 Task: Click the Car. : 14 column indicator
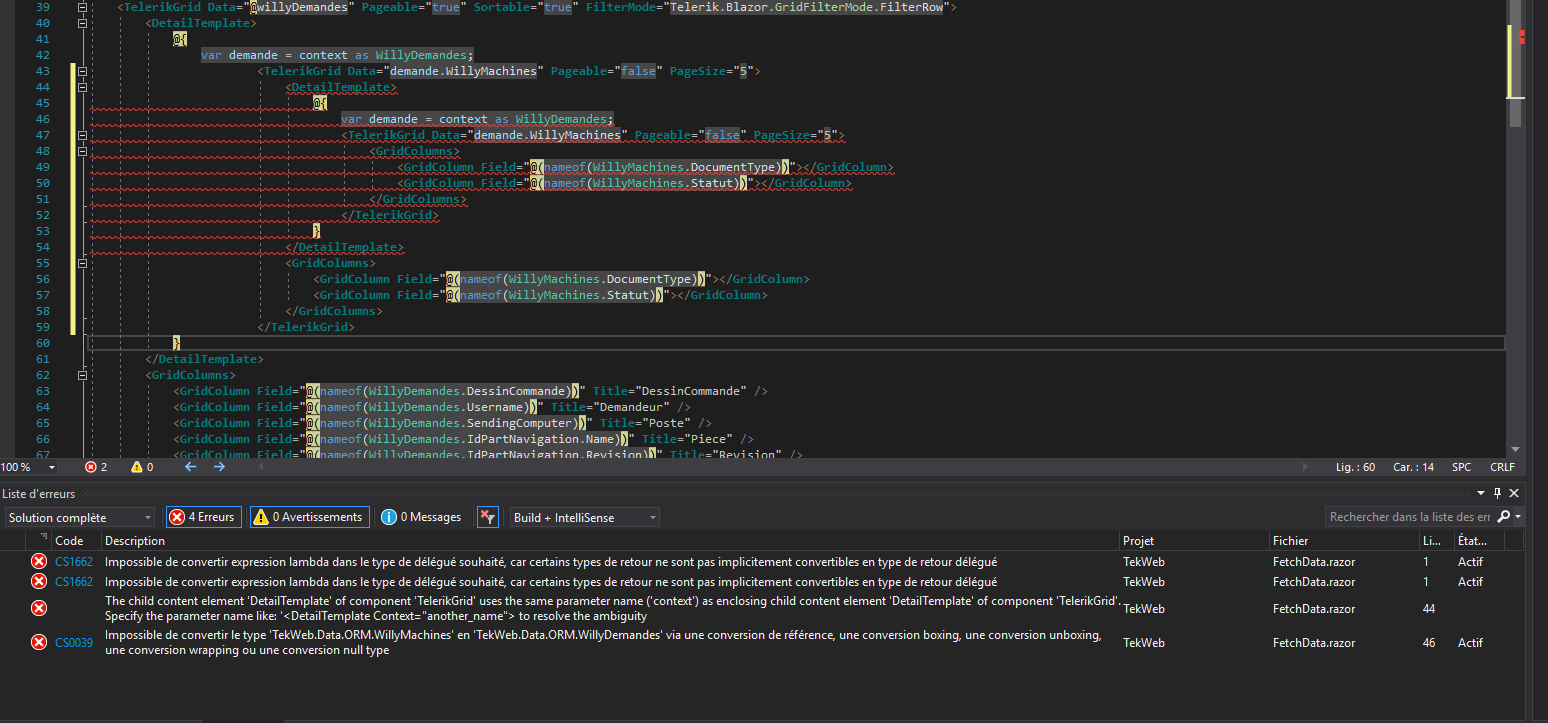click(1412, 467)
